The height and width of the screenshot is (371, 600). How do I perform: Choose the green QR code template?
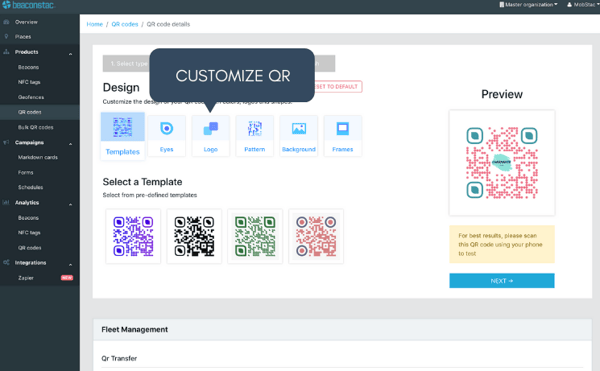click(255, 236)
